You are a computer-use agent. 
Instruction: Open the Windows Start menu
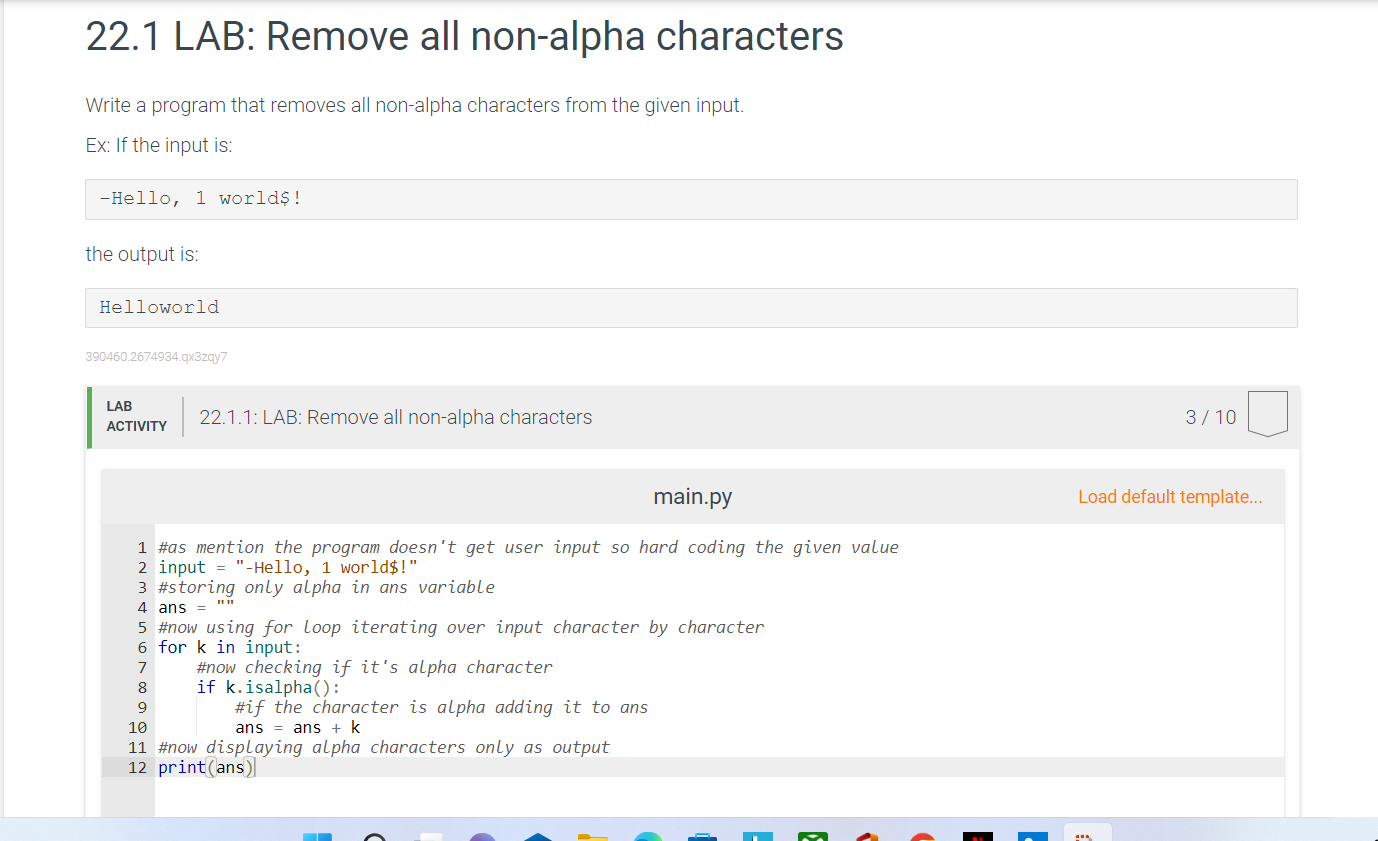point(318,835)
